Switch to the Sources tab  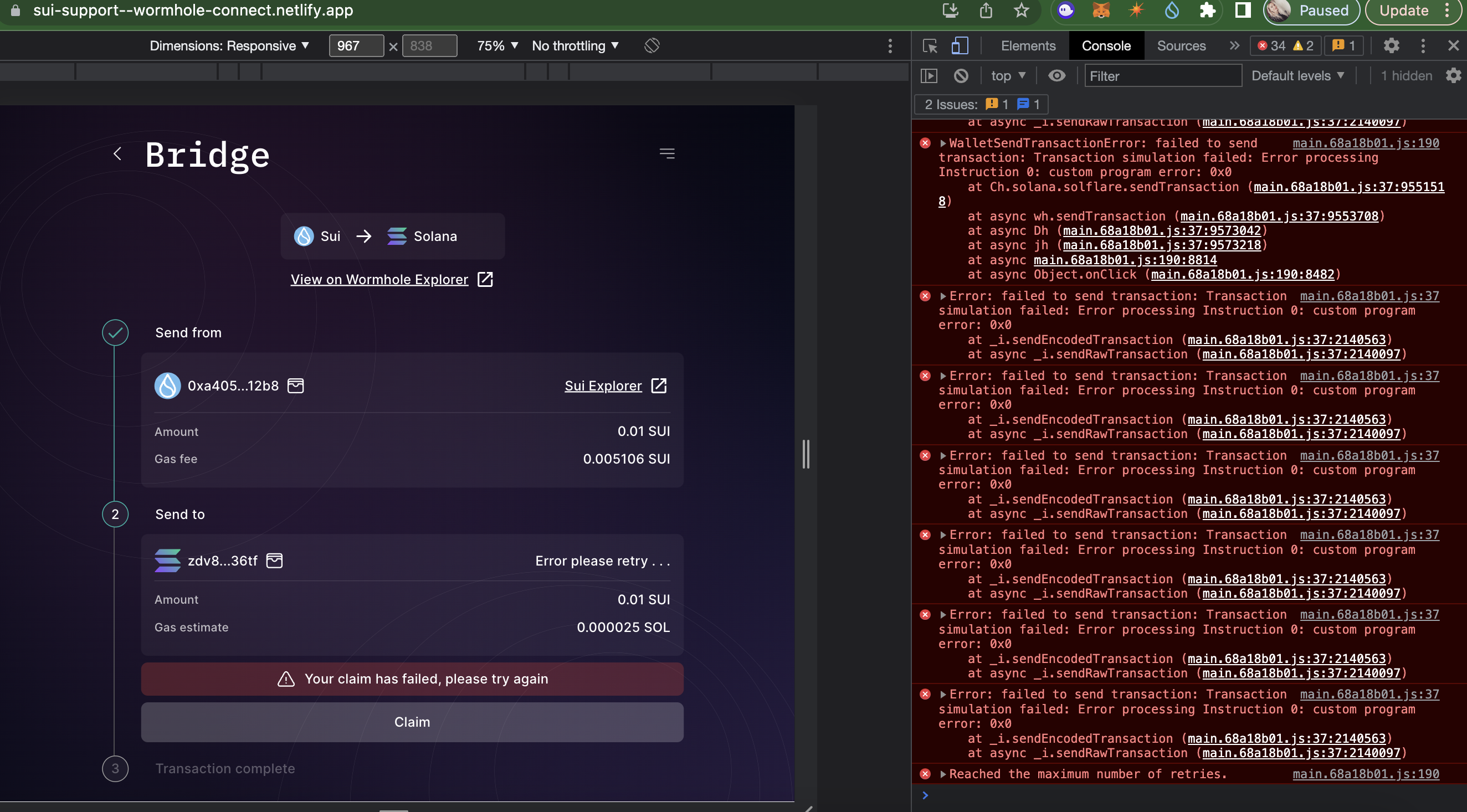tap(1181, 46)
